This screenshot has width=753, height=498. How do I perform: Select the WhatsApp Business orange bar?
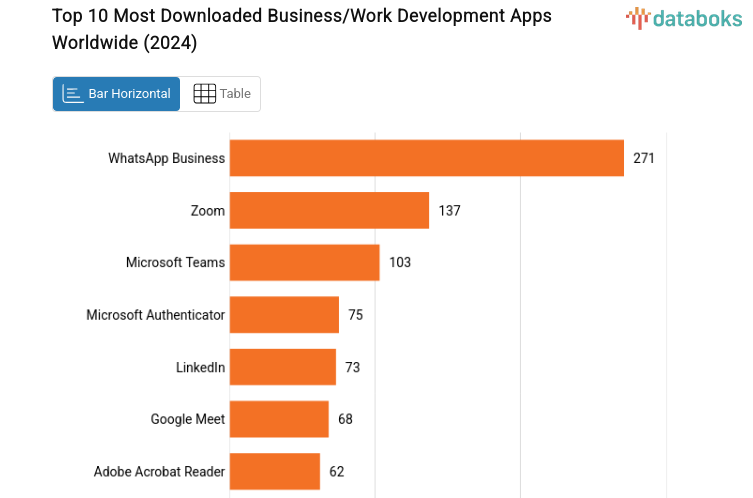pos(427,158)
